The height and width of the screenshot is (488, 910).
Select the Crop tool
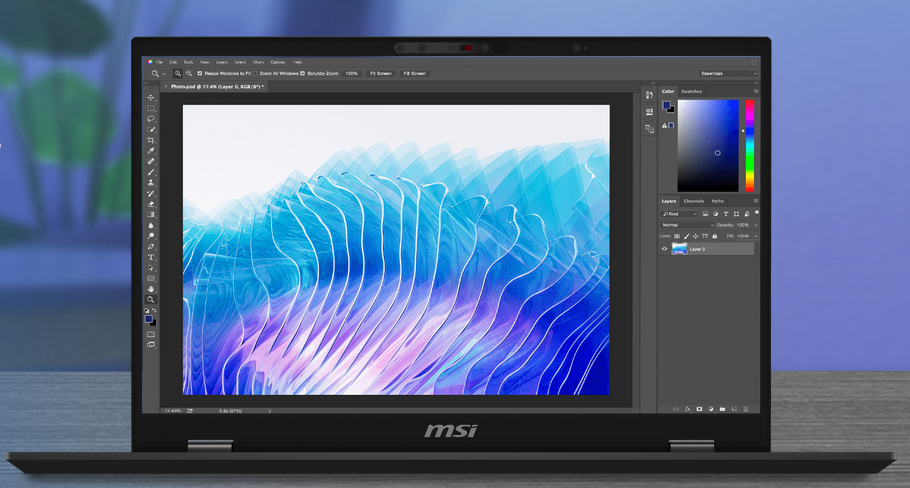151,140
